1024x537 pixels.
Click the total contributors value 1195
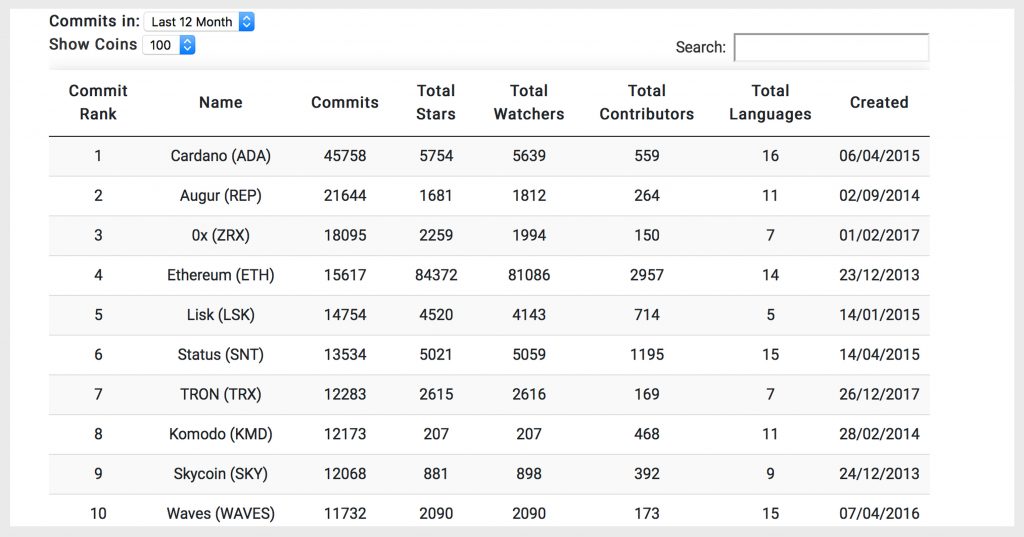tap(647, 355)
